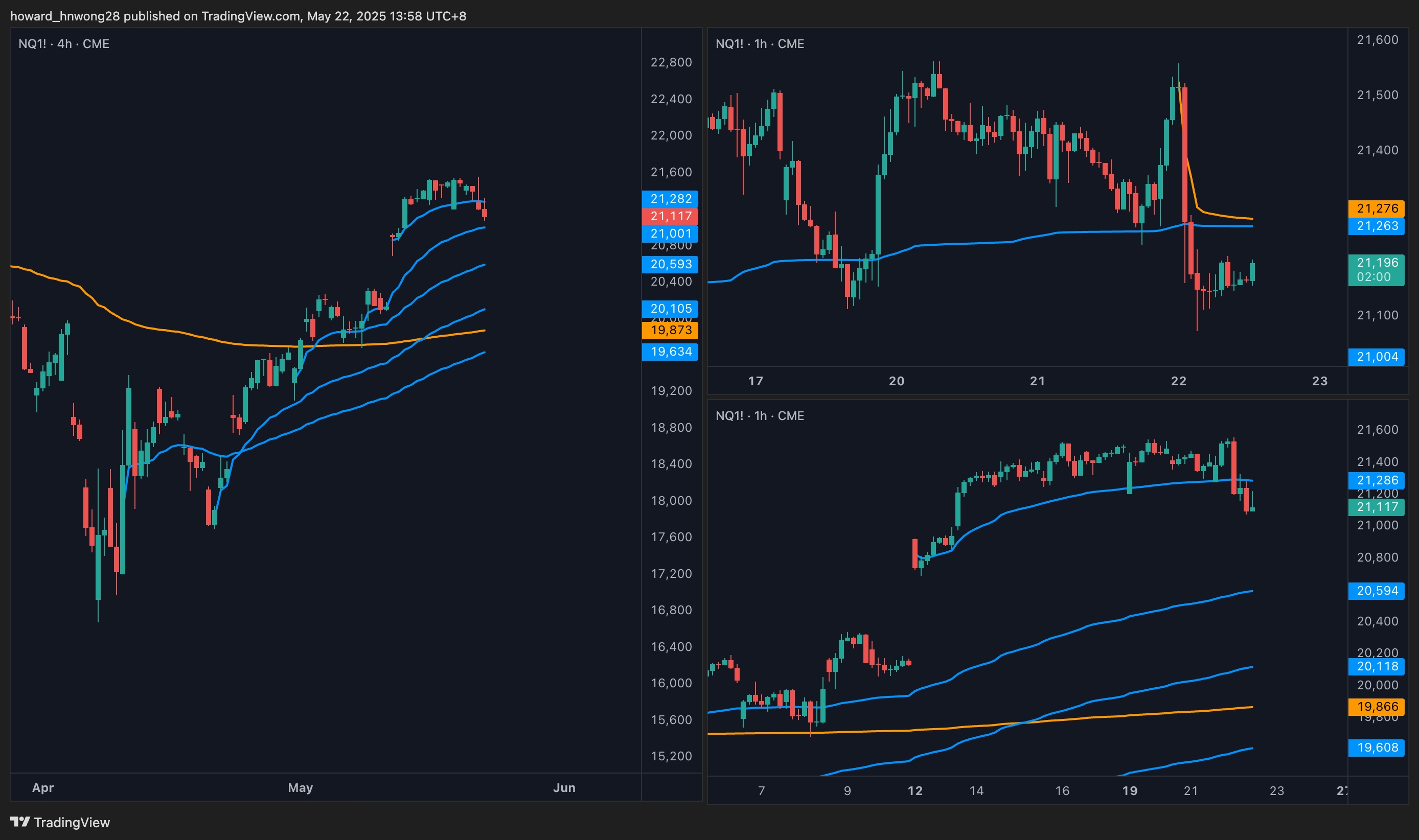Click the green 21,196 countdown price tag
The width and height of the screenshot is (1419, 840).
click(1376, 269)
